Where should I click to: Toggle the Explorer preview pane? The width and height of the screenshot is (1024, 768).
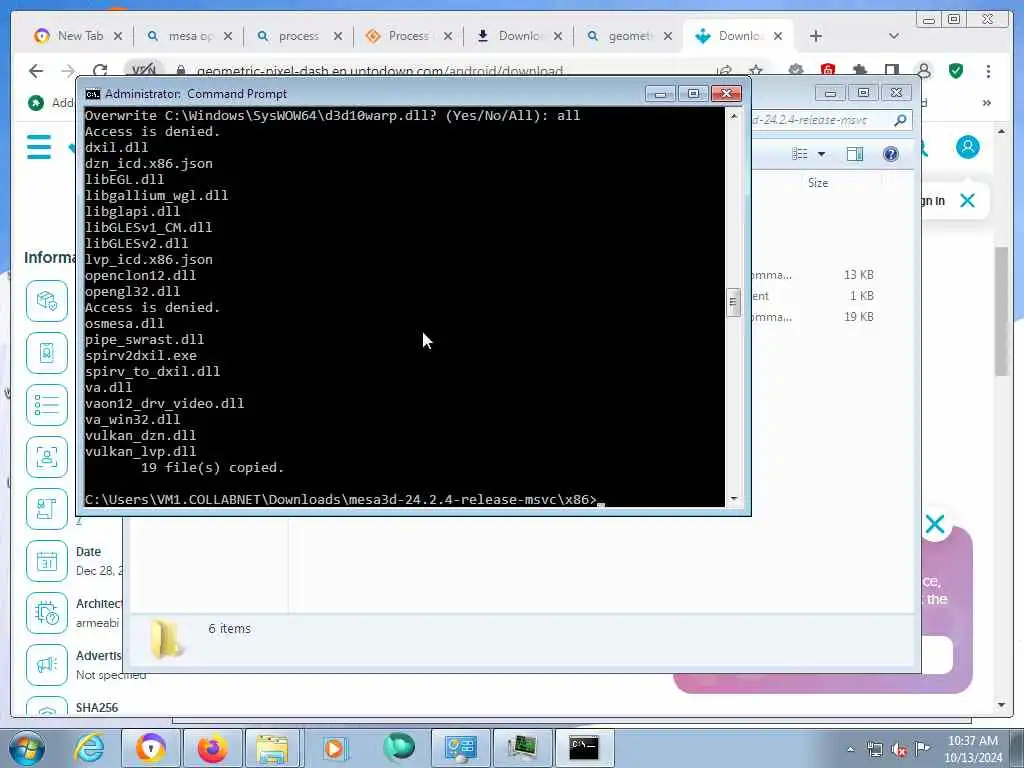855,153
